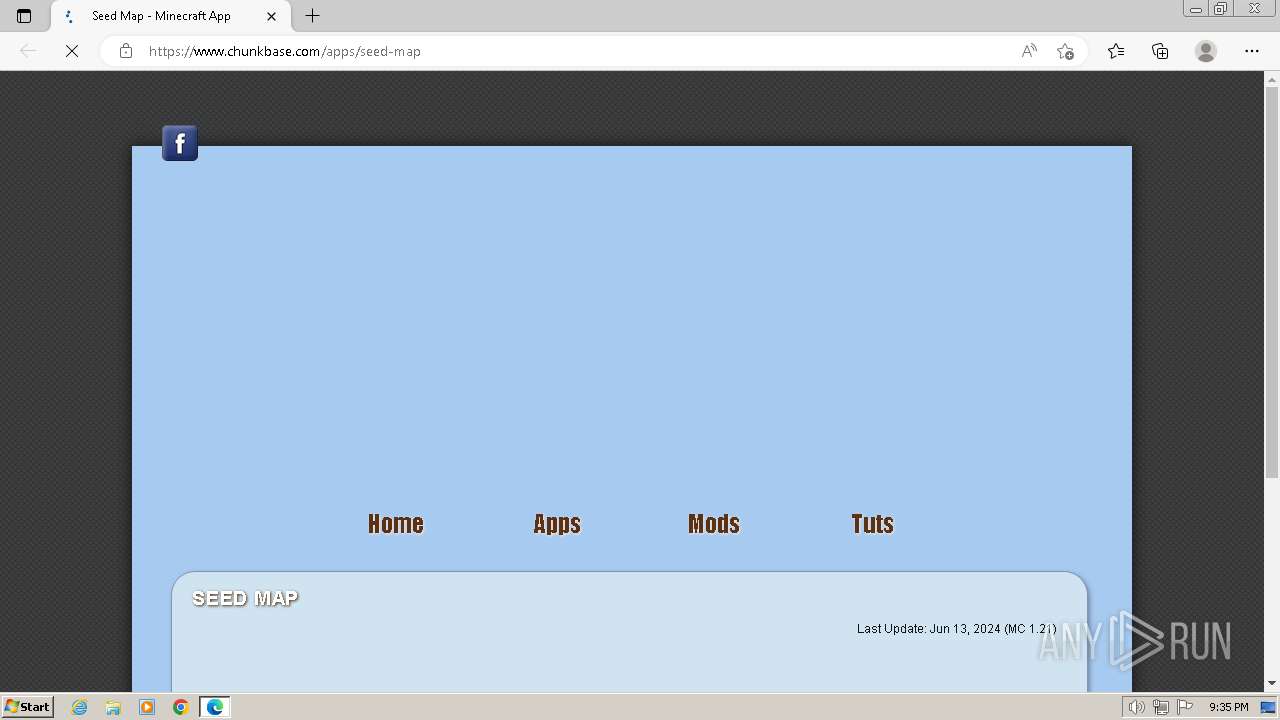Open the Windows Start menu
Screen dimensions: 1280x720
click(x=28, y=706)
